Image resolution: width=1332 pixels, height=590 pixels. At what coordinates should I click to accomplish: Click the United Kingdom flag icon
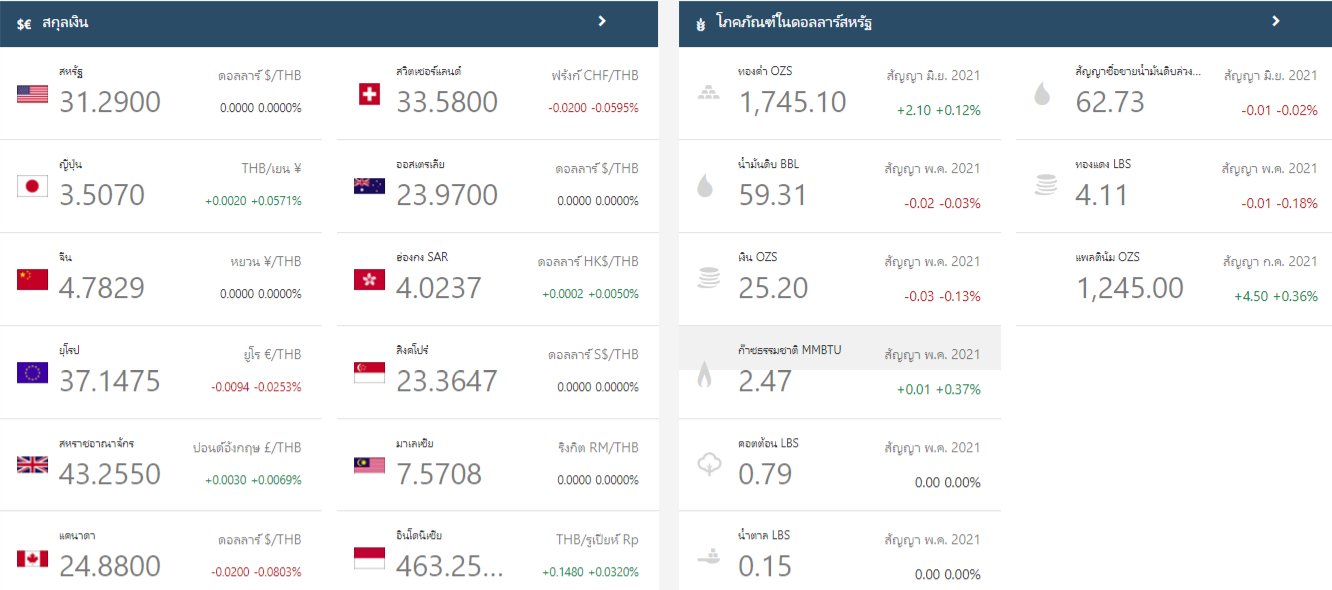tap(32, 464)
